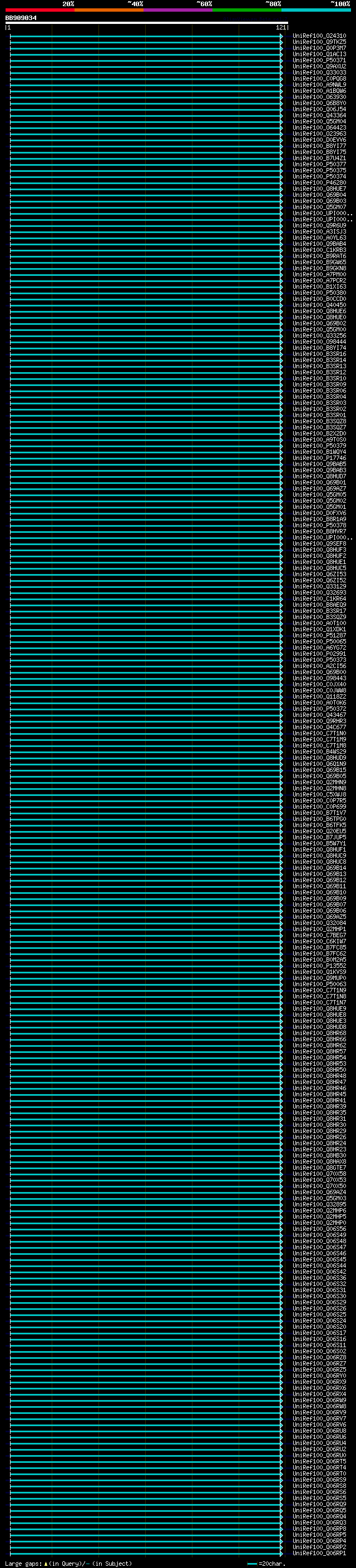The image size is (356, 1568).
Task: Click the orange ~40% identity legend segment
Action: [109, 10]
